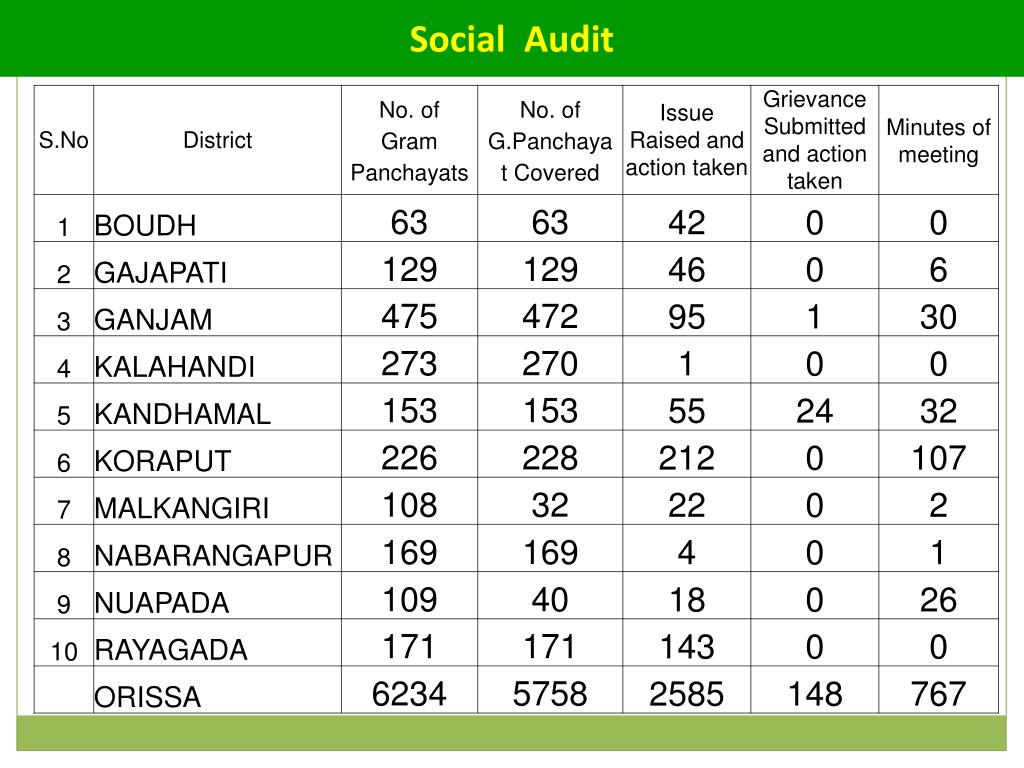Click KORAPUT's issue raised value 212
Viewport: 1024px width, 768px height.
[x=686, y=458]
